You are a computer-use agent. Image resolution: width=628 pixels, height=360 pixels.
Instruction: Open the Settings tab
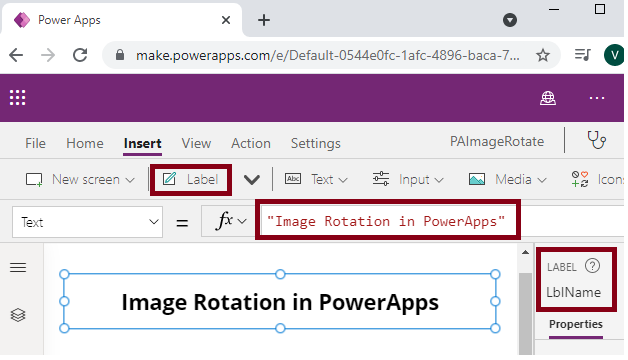pos(316,143)
